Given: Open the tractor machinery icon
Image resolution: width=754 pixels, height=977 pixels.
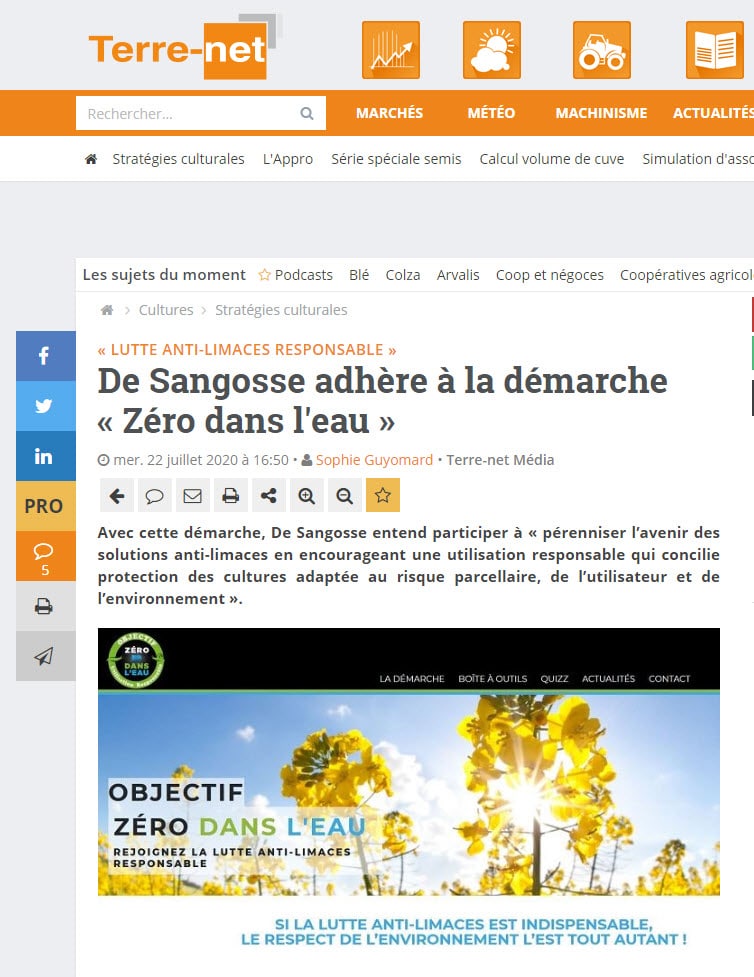Looking at the screenshot, I should pos(602,50).
